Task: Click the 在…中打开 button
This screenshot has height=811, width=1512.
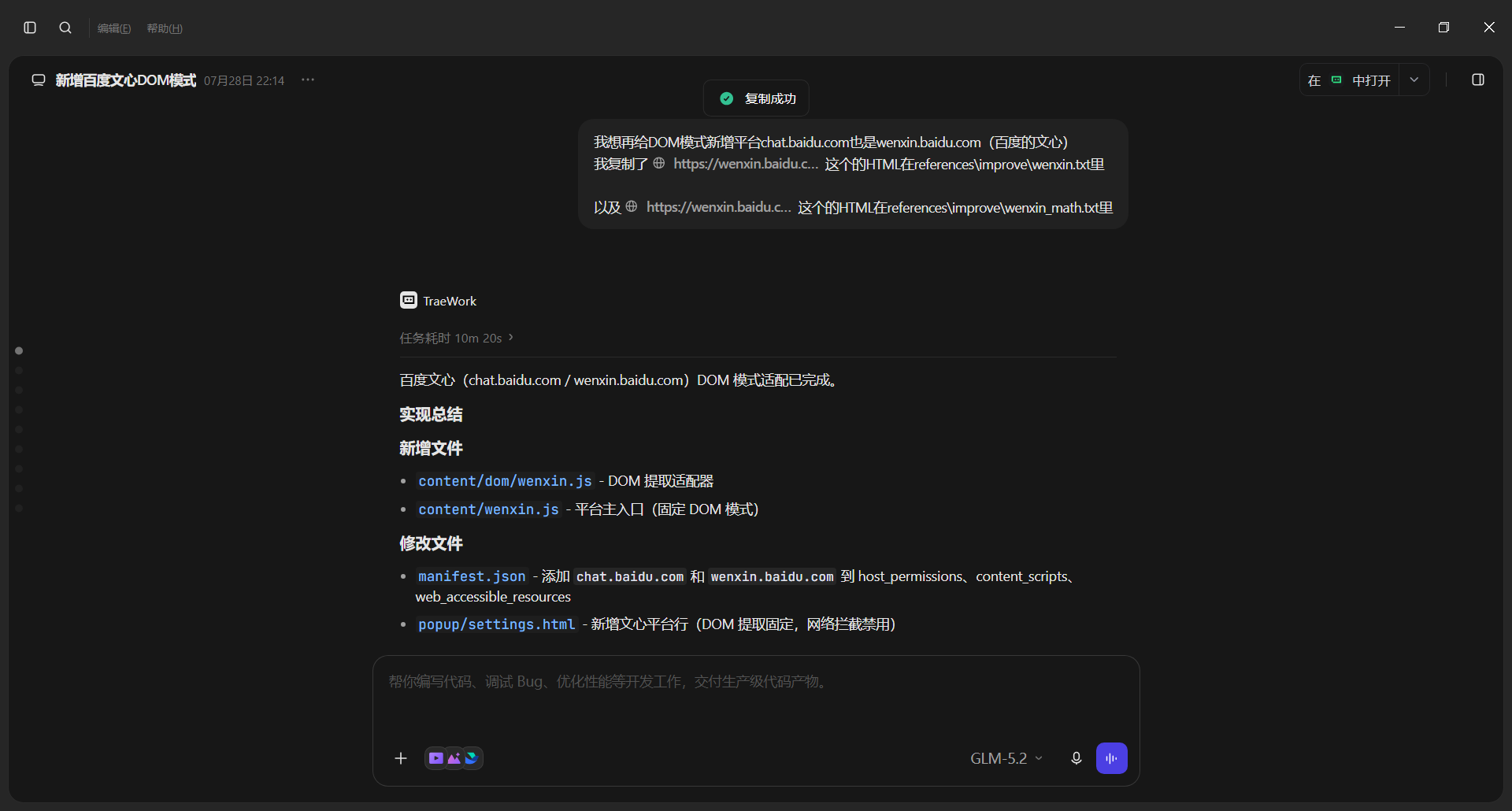Action: (x=1349, y=80)
